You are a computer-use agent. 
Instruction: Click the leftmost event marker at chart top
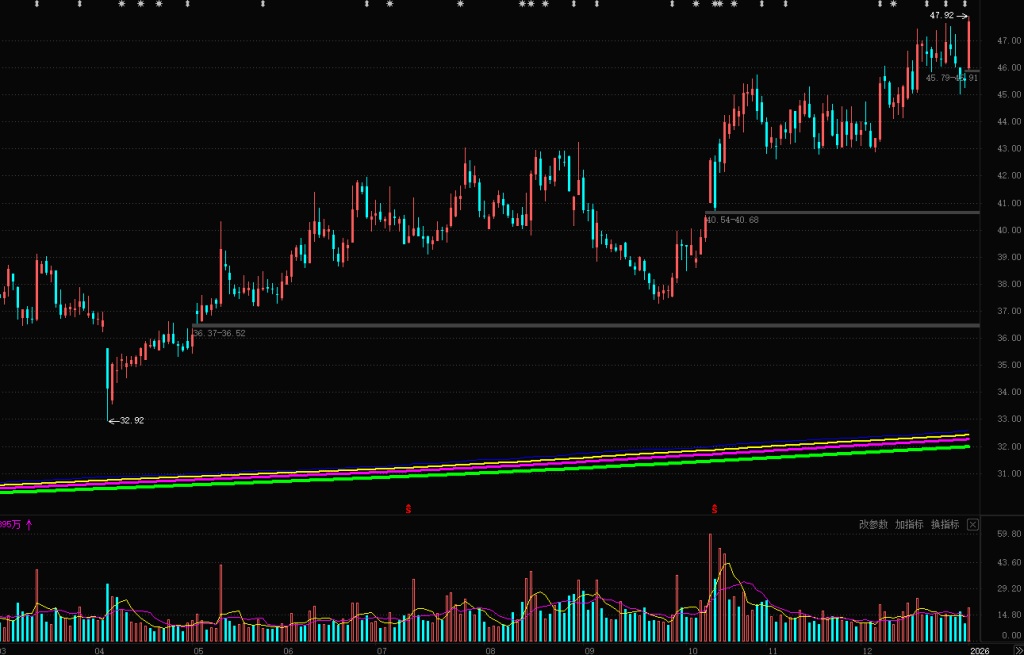[35, 4]
